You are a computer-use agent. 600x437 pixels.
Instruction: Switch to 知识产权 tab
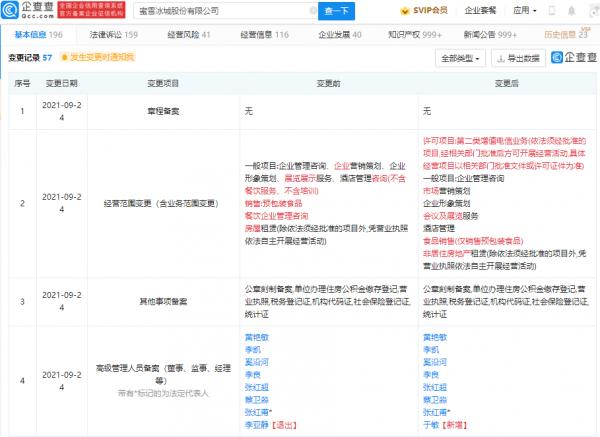pos(415,35)
